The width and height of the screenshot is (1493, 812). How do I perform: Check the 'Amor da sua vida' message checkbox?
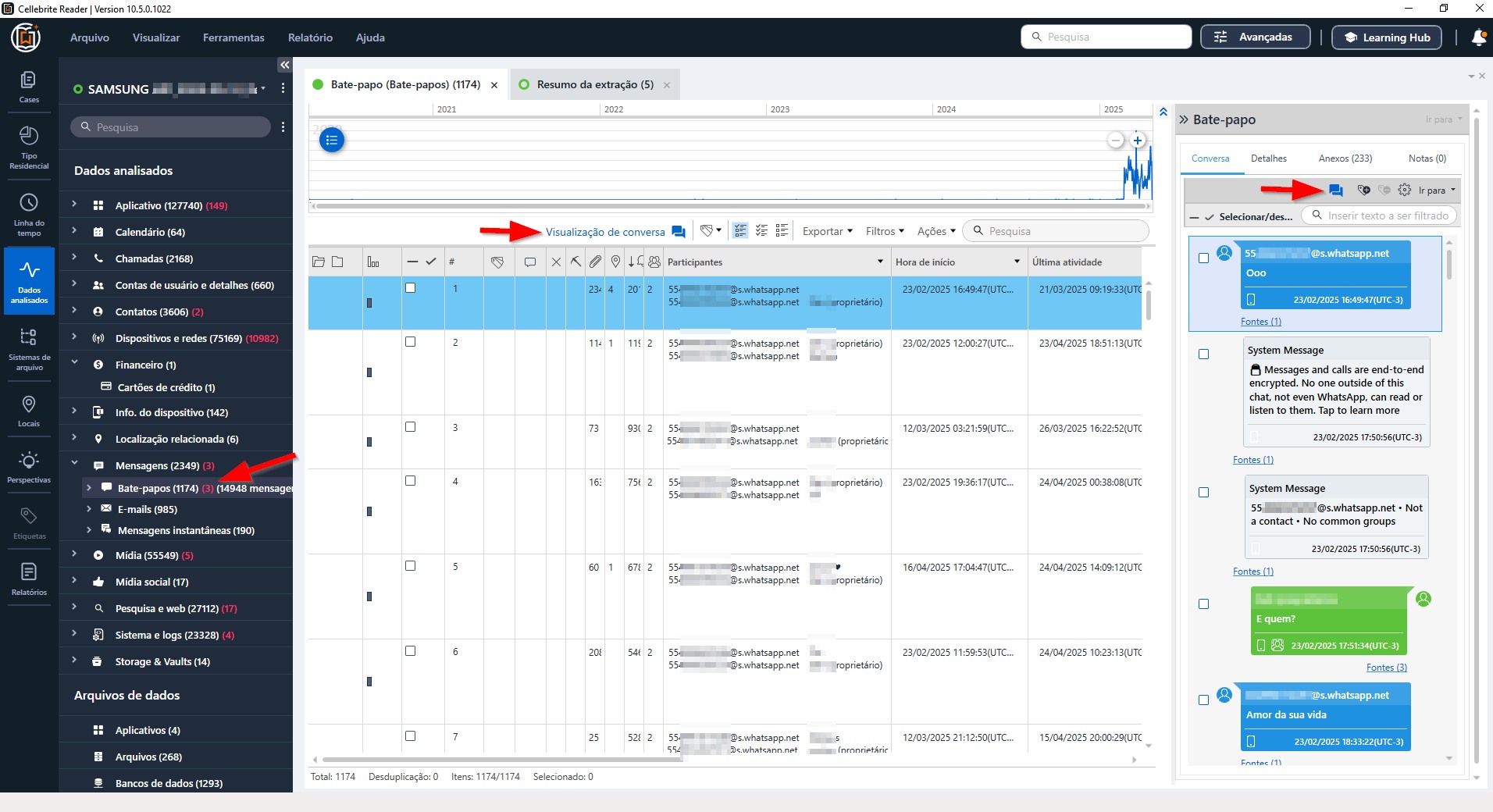[x=1203, y=700]
